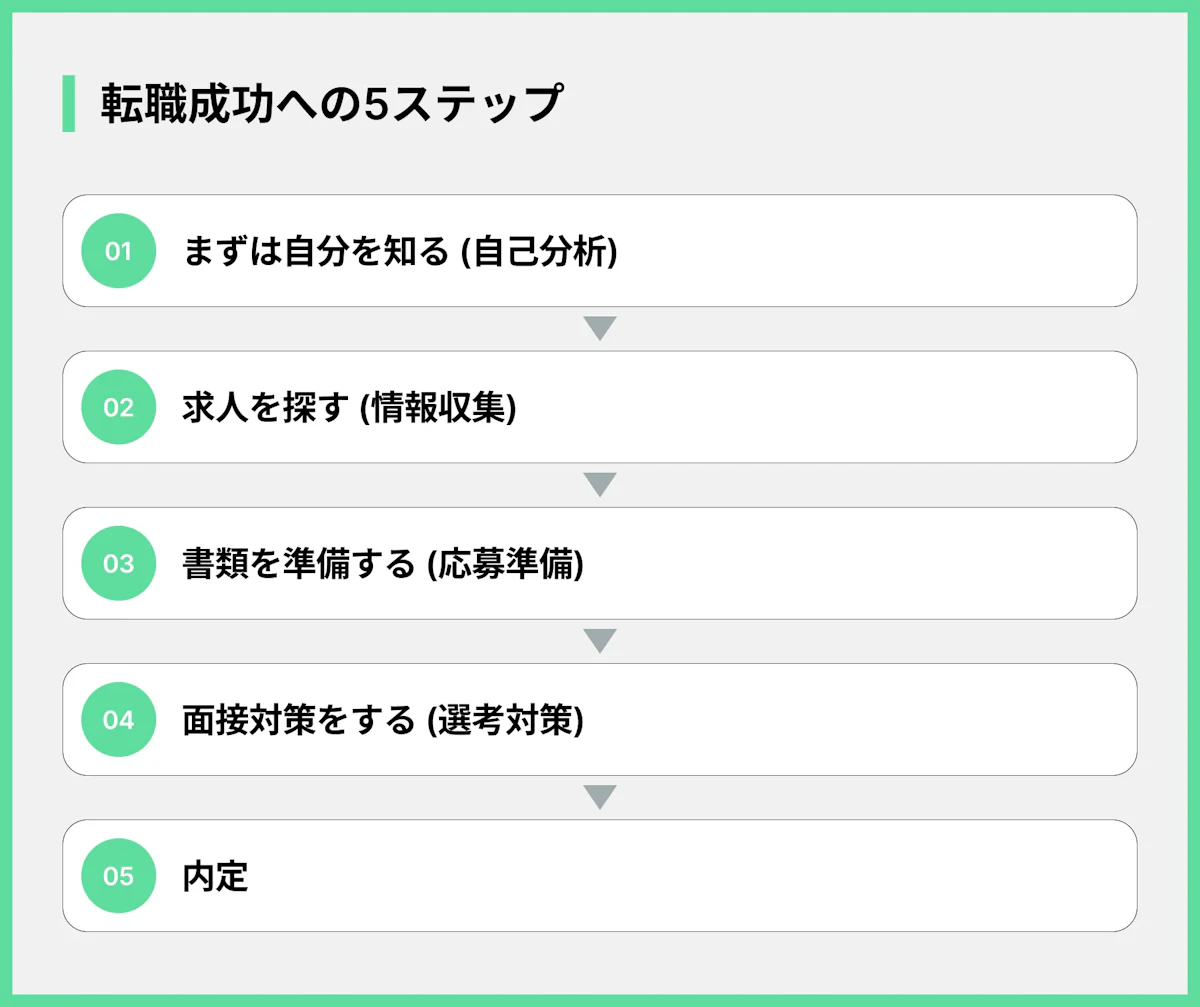
Task: Click the 05 circle beside 内定
Action: click(x=118, y=876)
